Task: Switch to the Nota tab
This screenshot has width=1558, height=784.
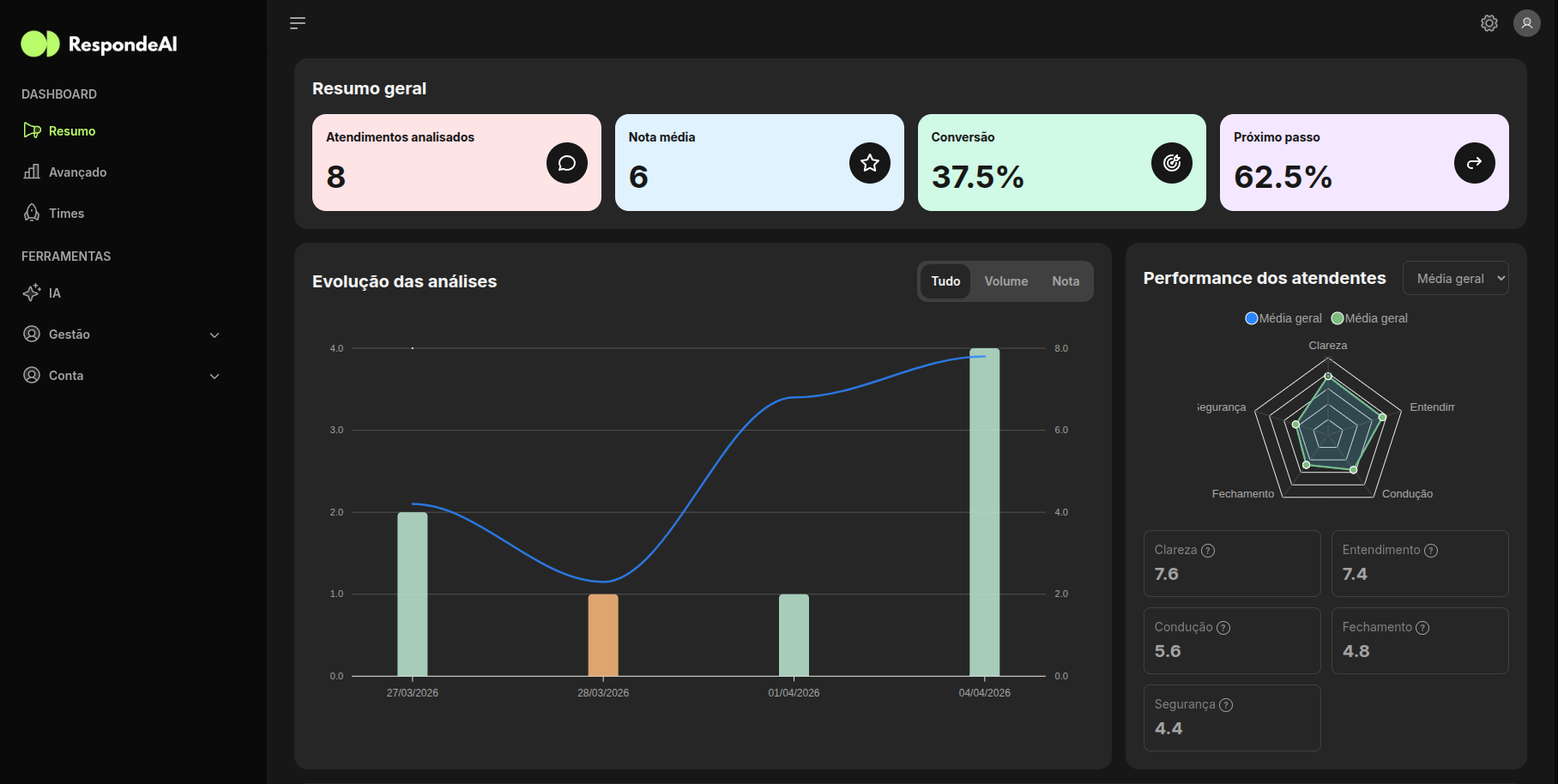Action: point(1065,280)
